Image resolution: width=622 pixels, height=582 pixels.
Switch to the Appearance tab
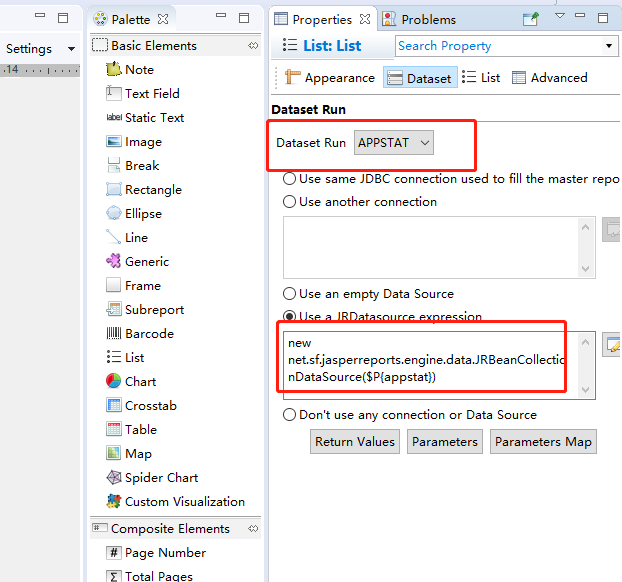point(330,77)
